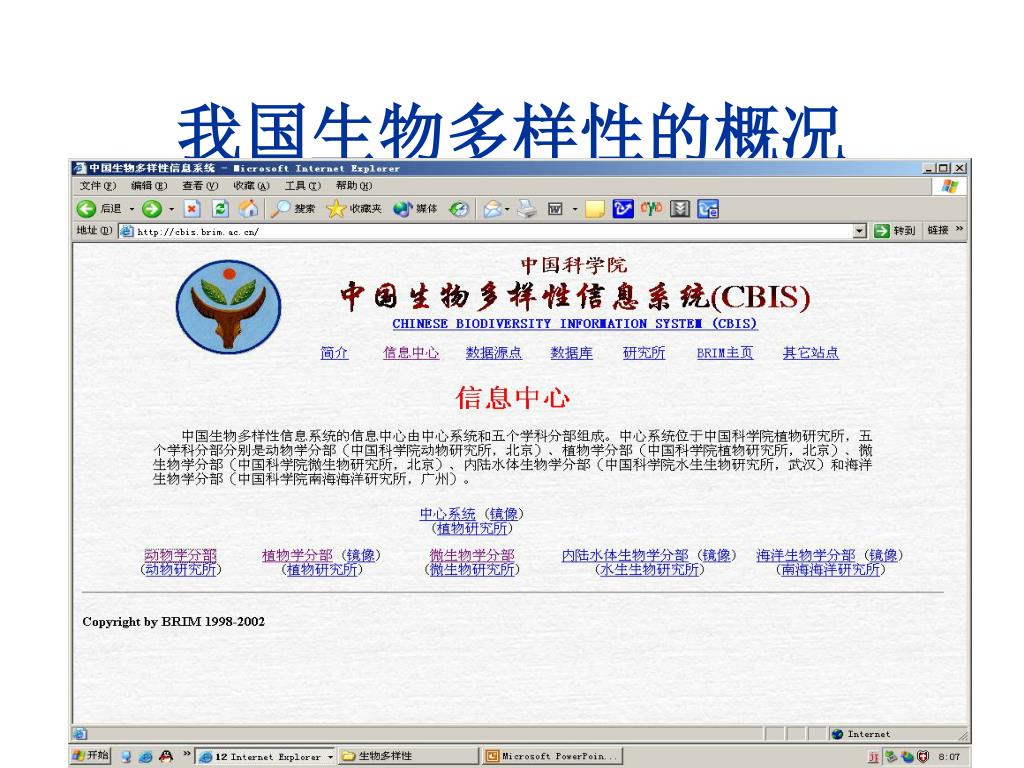Click the green Forward arrow icon
The height and width of the screenshot is (768, 1024).
coord(152,209)
